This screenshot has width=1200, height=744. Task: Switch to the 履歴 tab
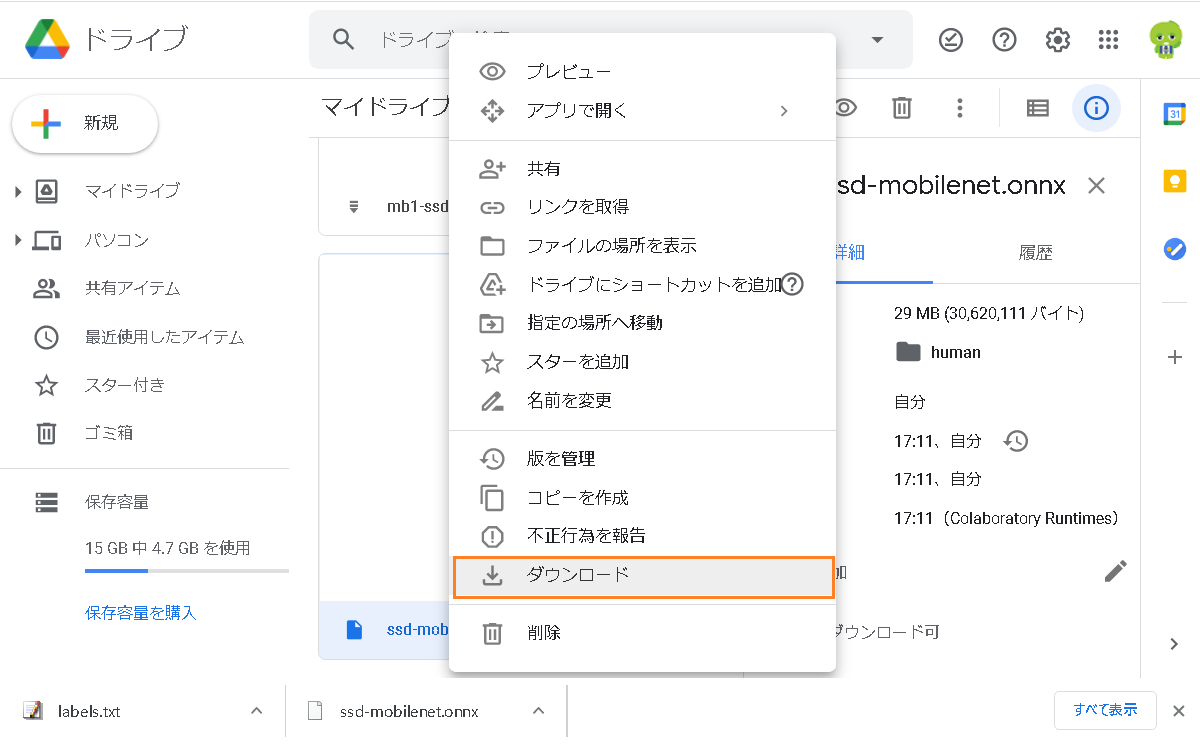1036,253
